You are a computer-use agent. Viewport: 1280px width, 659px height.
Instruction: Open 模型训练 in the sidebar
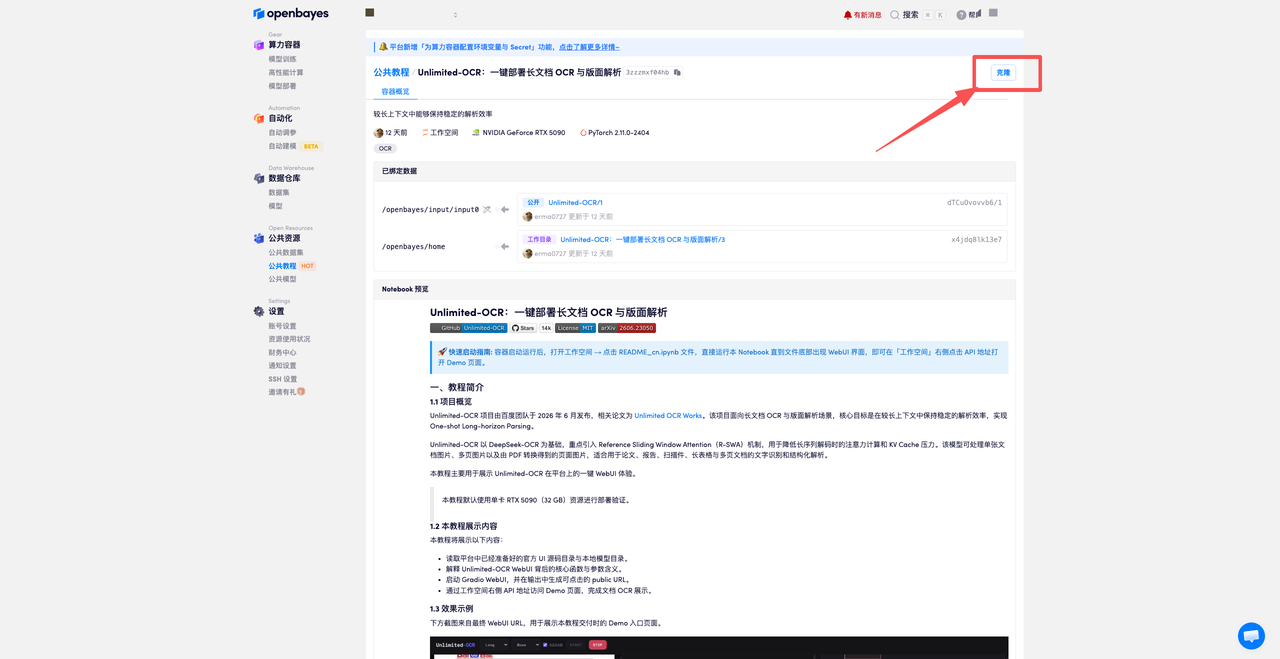pyautogui.click(x=282, y=59)
